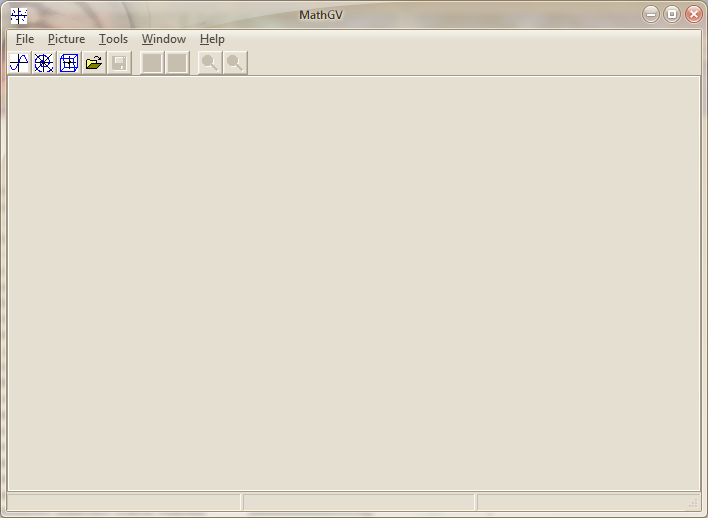Click the resize grip in the status bar corner

click(692, 503)
